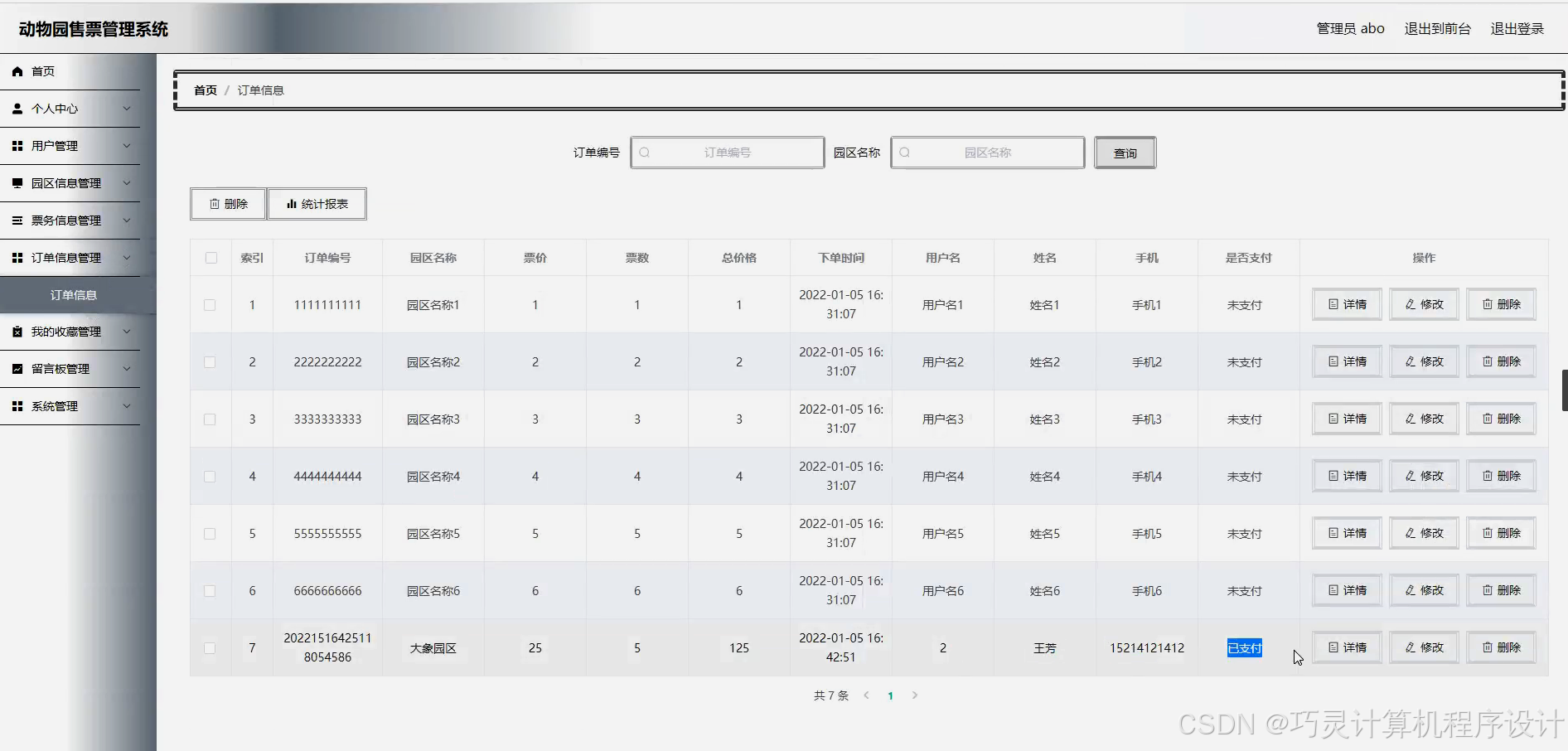Open 用户管理 sidebar menu label
Screen dimensions: 1568x751
(x=55, y=146)
